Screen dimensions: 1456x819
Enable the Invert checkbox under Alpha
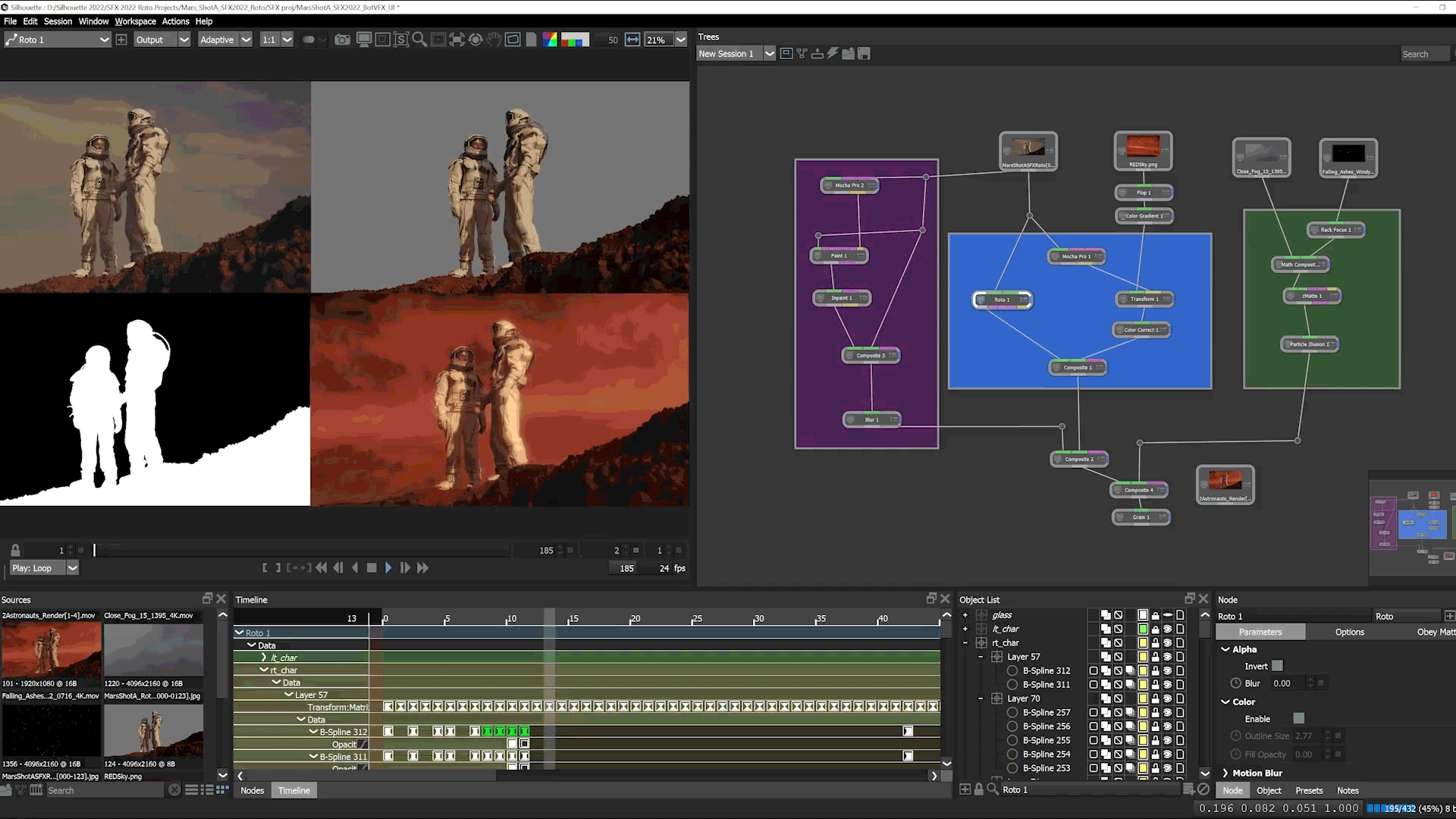1278,666
